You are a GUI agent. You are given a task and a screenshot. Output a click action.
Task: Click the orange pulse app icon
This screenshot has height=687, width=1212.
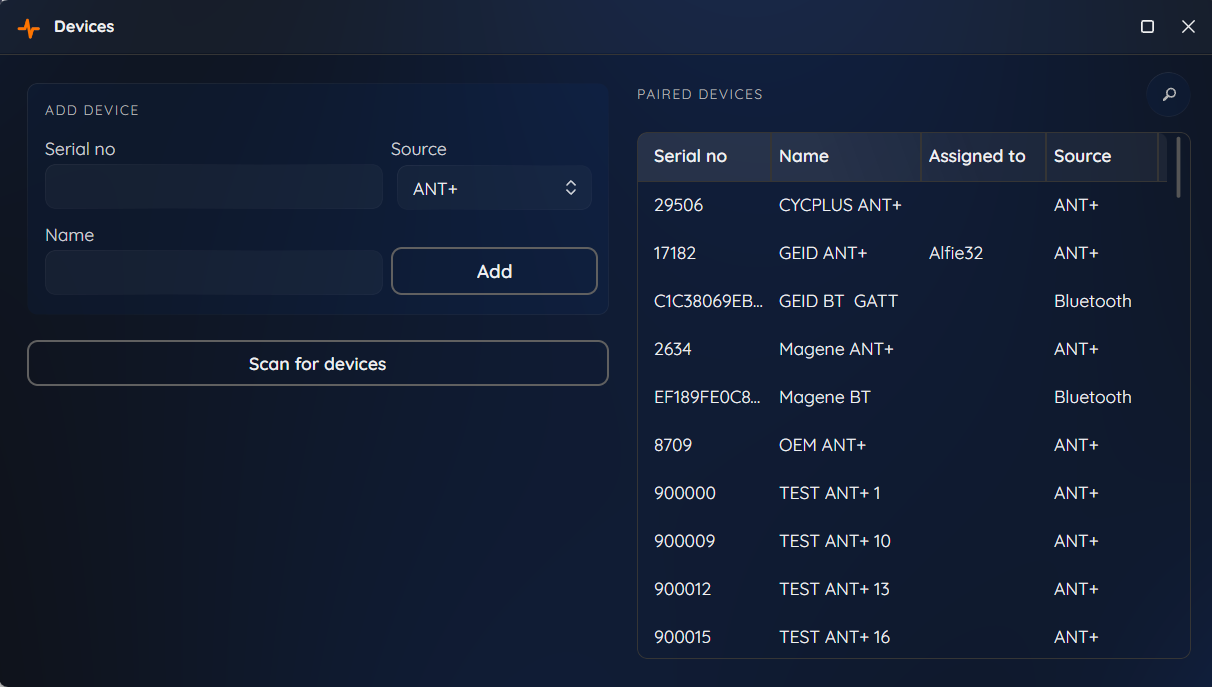29,28
